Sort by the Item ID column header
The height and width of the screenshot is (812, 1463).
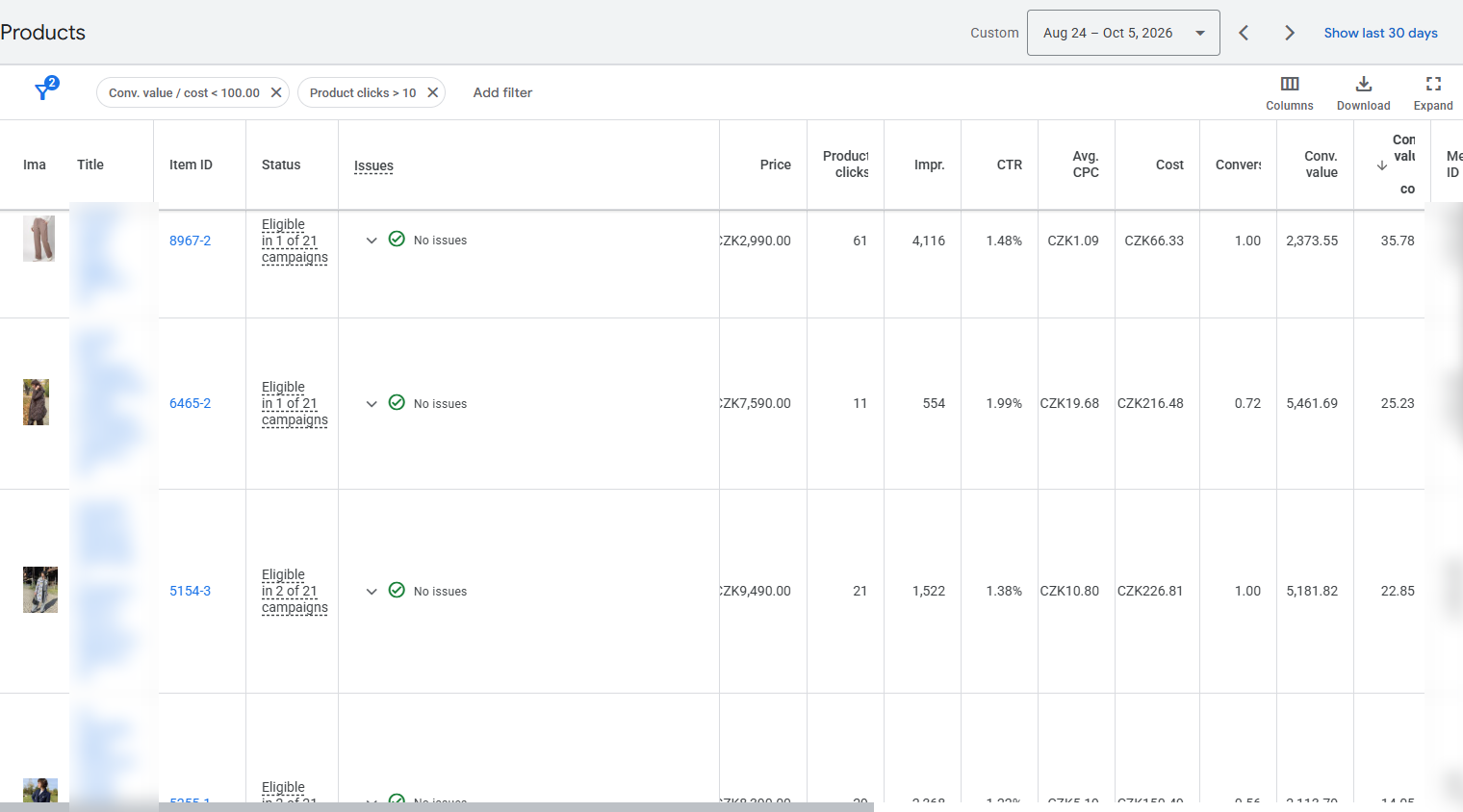(191, 165)
